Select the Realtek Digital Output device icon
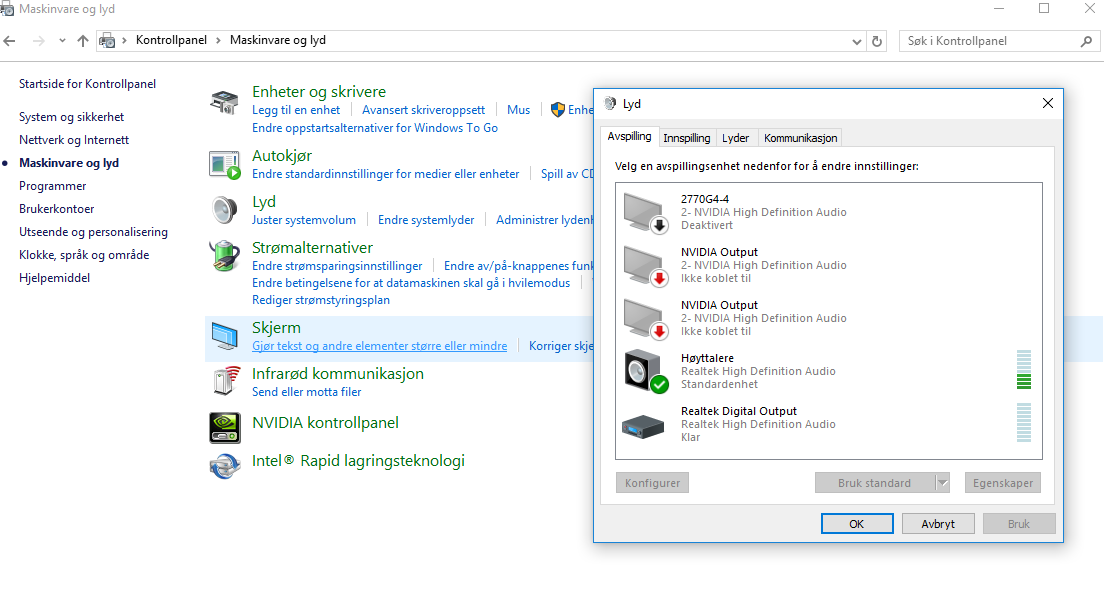The height and width of the screenshot is (610, 1104). (x=643, y=426)
